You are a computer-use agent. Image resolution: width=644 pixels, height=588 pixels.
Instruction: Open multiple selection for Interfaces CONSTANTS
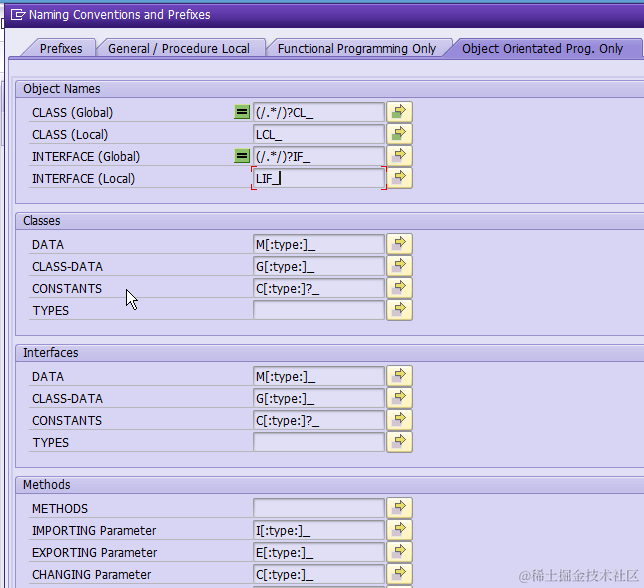point(399,420)
